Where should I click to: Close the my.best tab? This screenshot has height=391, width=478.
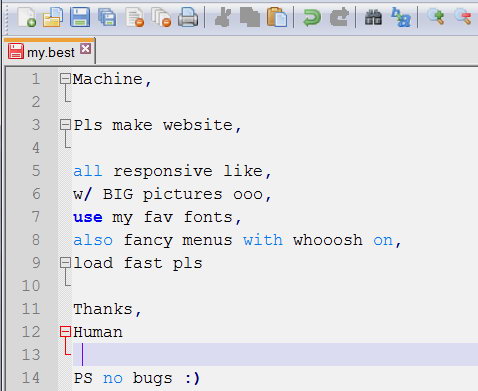[86, 49]
